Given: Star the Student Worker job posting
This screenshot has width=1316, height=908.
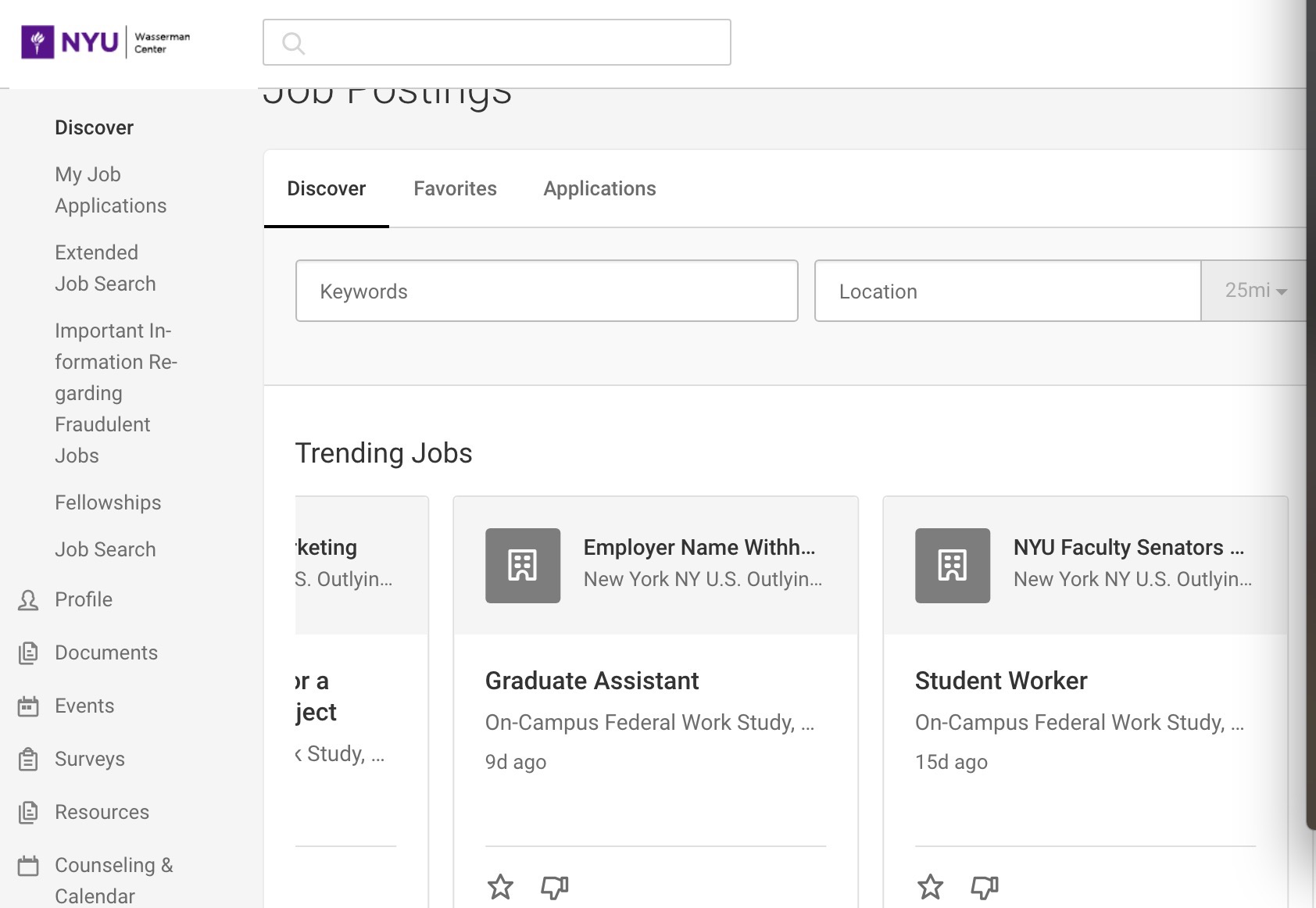Looking at the screenshot, I should tap(930, 887).
